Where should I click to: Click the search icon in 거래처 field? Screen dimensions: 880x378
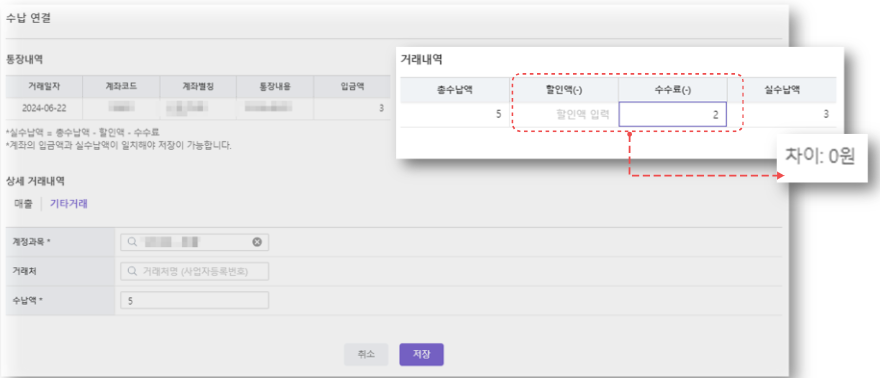coord(132,271)
